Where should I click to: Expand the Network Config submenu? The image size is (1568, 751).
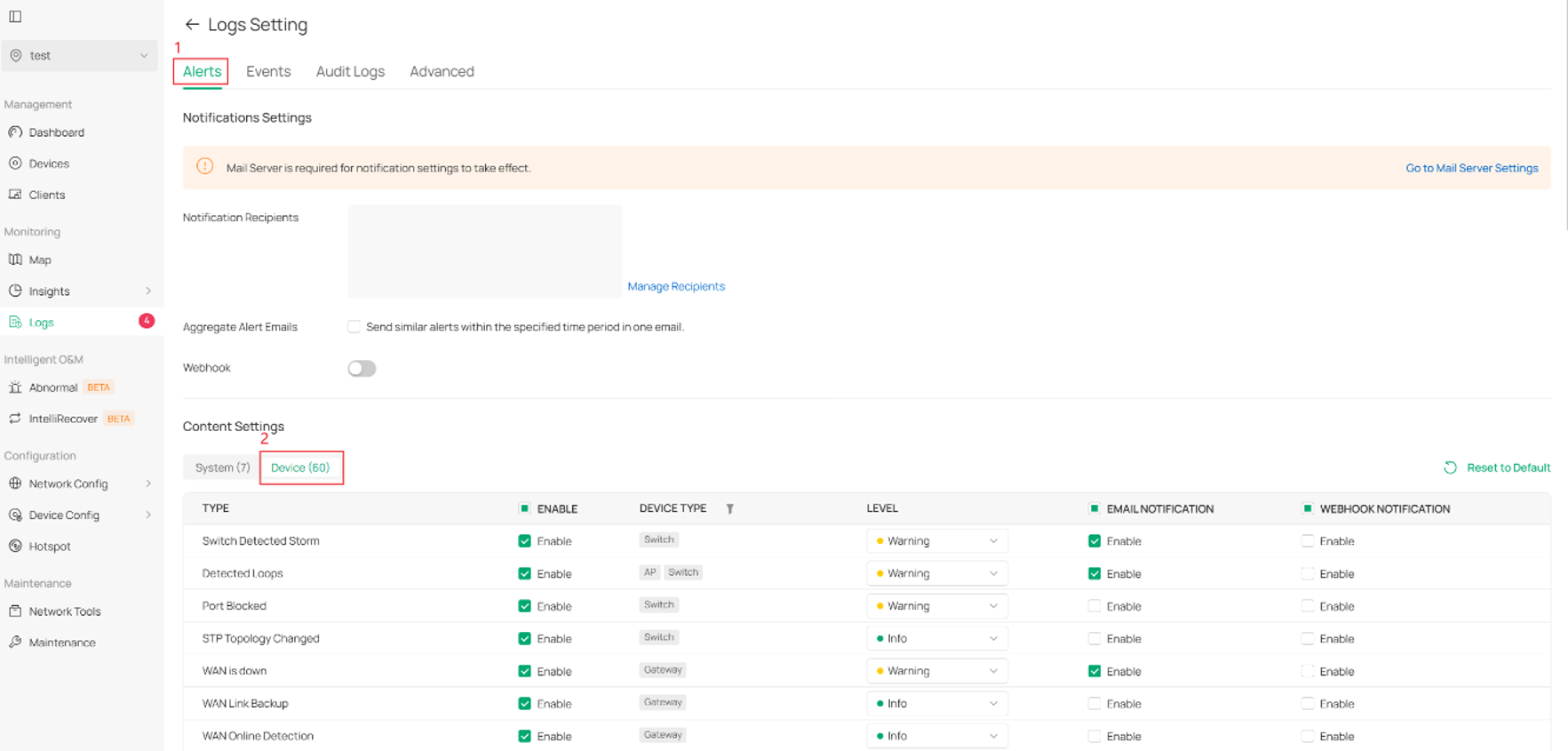coord(148,483)
